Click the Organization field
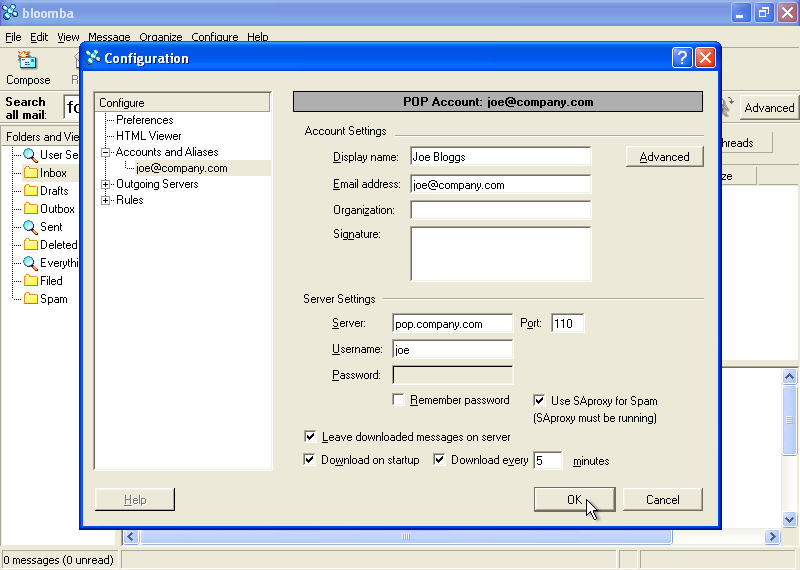Image resolution: width=800 pixels, height=570 pixels. pos(501,210)
